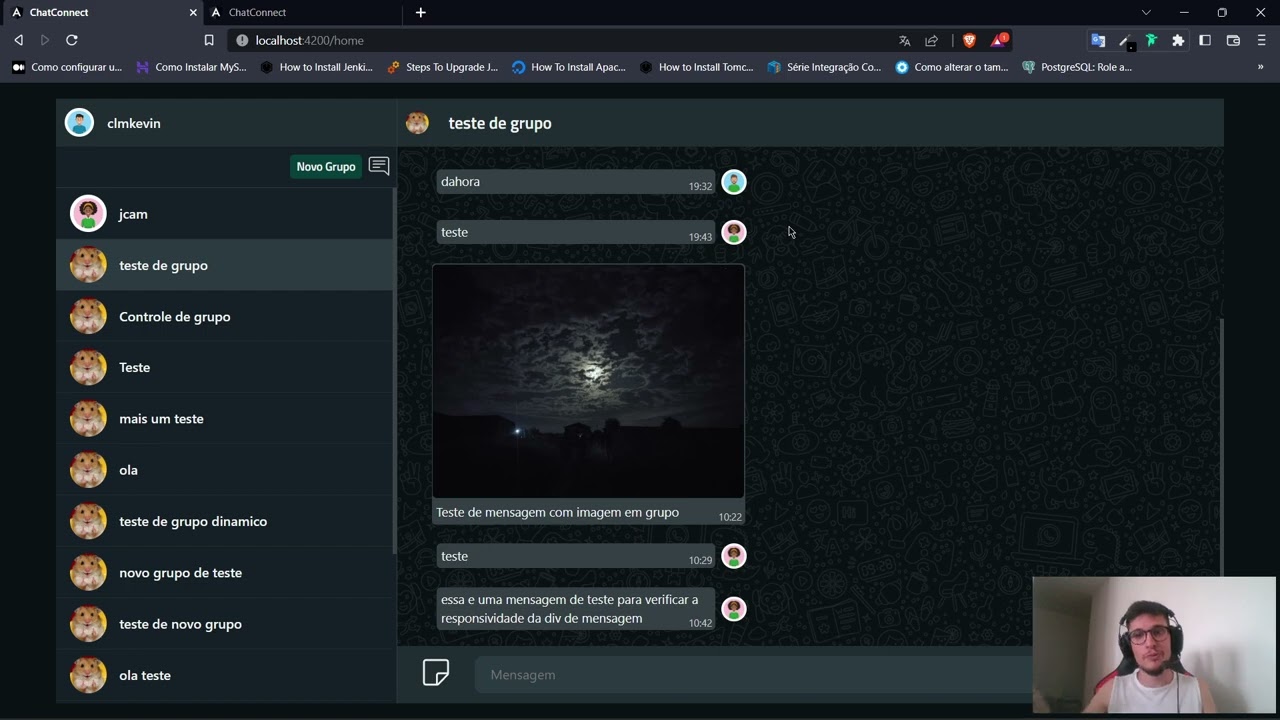The image size is (1280, 720).
Task: Click the sender avatar next to dahora
Action: point(734,182)
